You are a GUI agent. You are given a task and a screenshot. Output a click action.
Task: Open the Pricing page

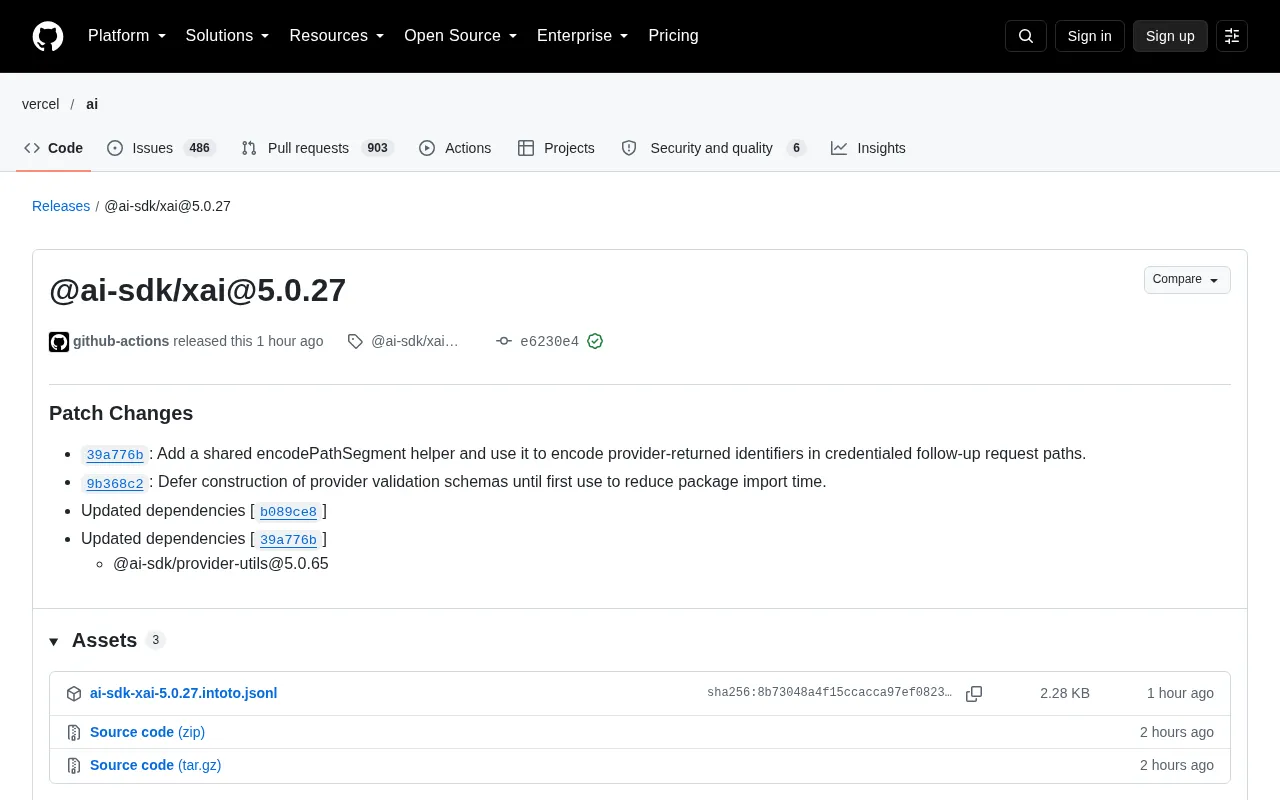tap(673, 36)
